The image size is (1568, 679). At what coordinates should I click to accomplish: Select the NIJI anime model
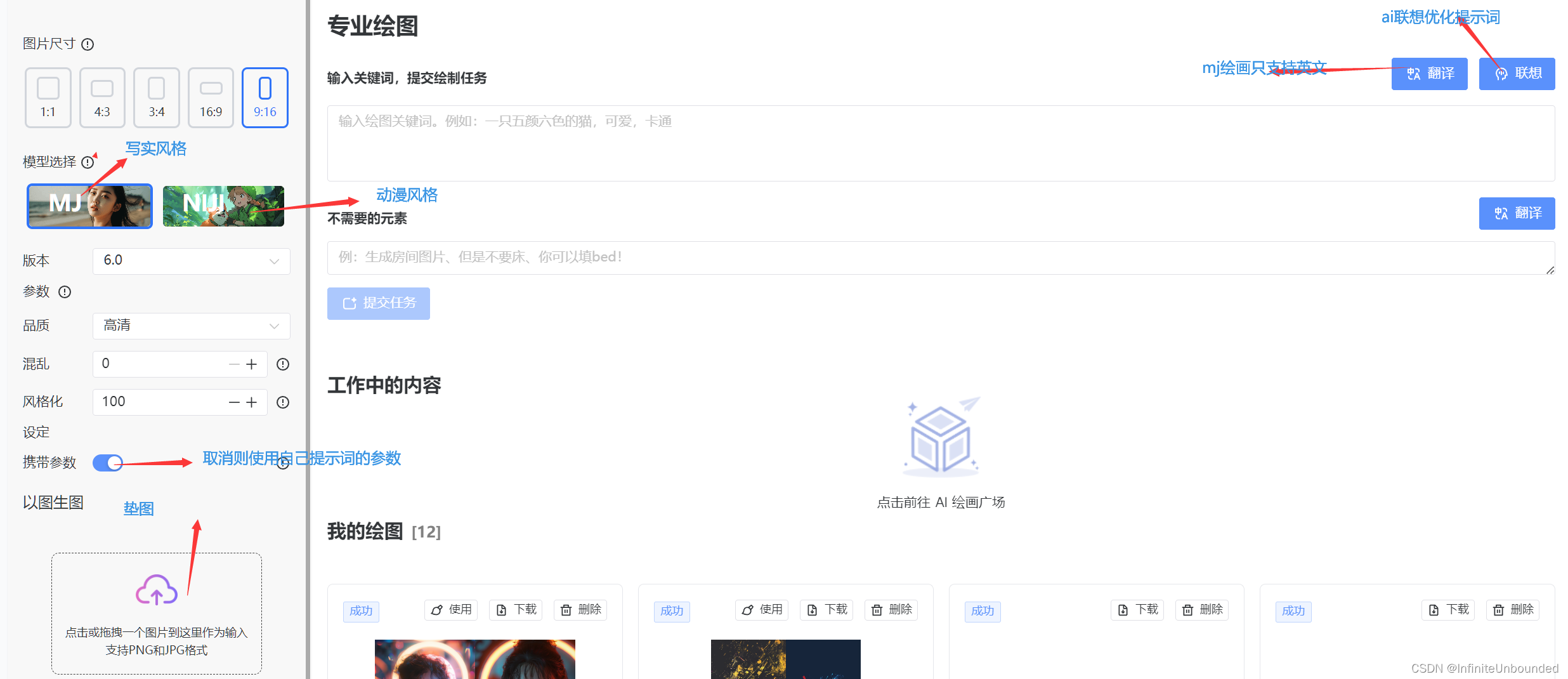(223, 206)
